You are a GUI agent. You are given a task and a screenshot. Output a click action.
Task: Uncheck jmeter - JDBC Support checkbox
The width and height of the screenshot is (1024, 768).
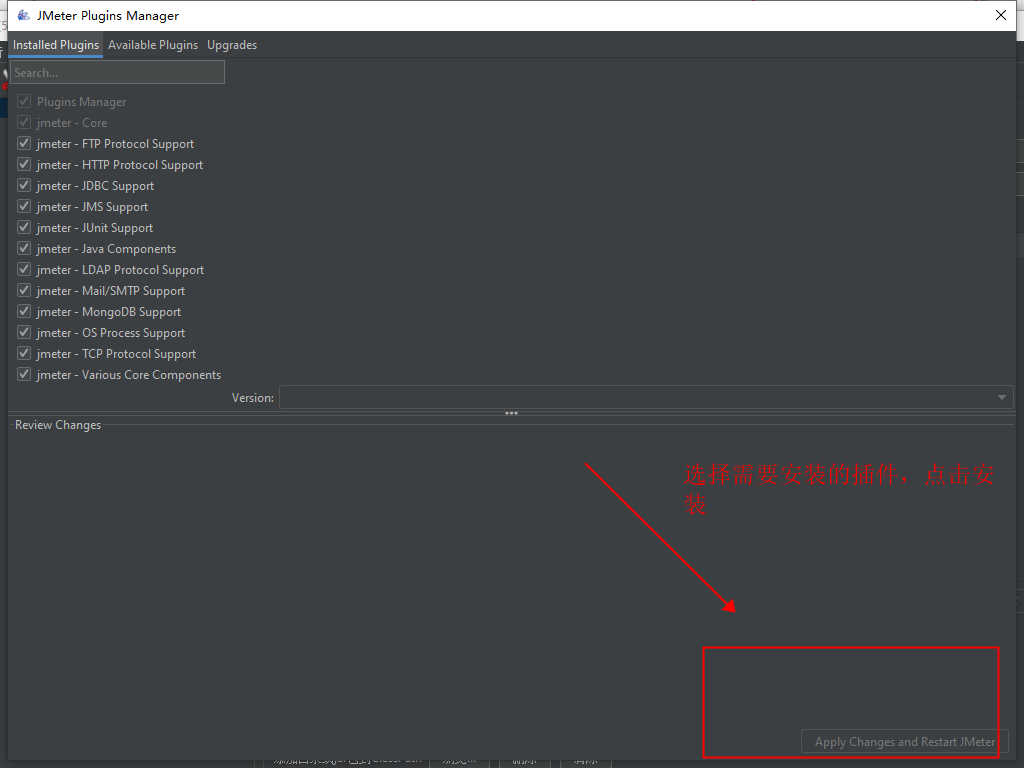[24, 185]
